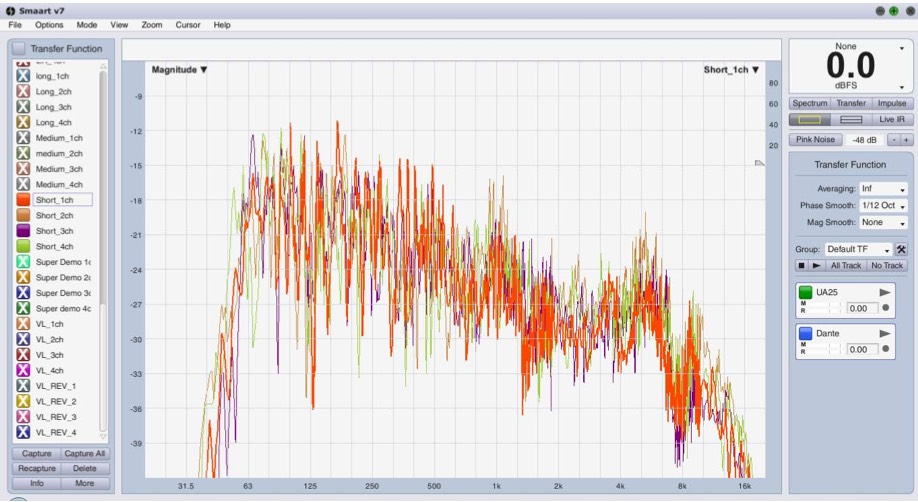Decrease generator level with minus button
The image size is (918, 502).
point(893,140)
